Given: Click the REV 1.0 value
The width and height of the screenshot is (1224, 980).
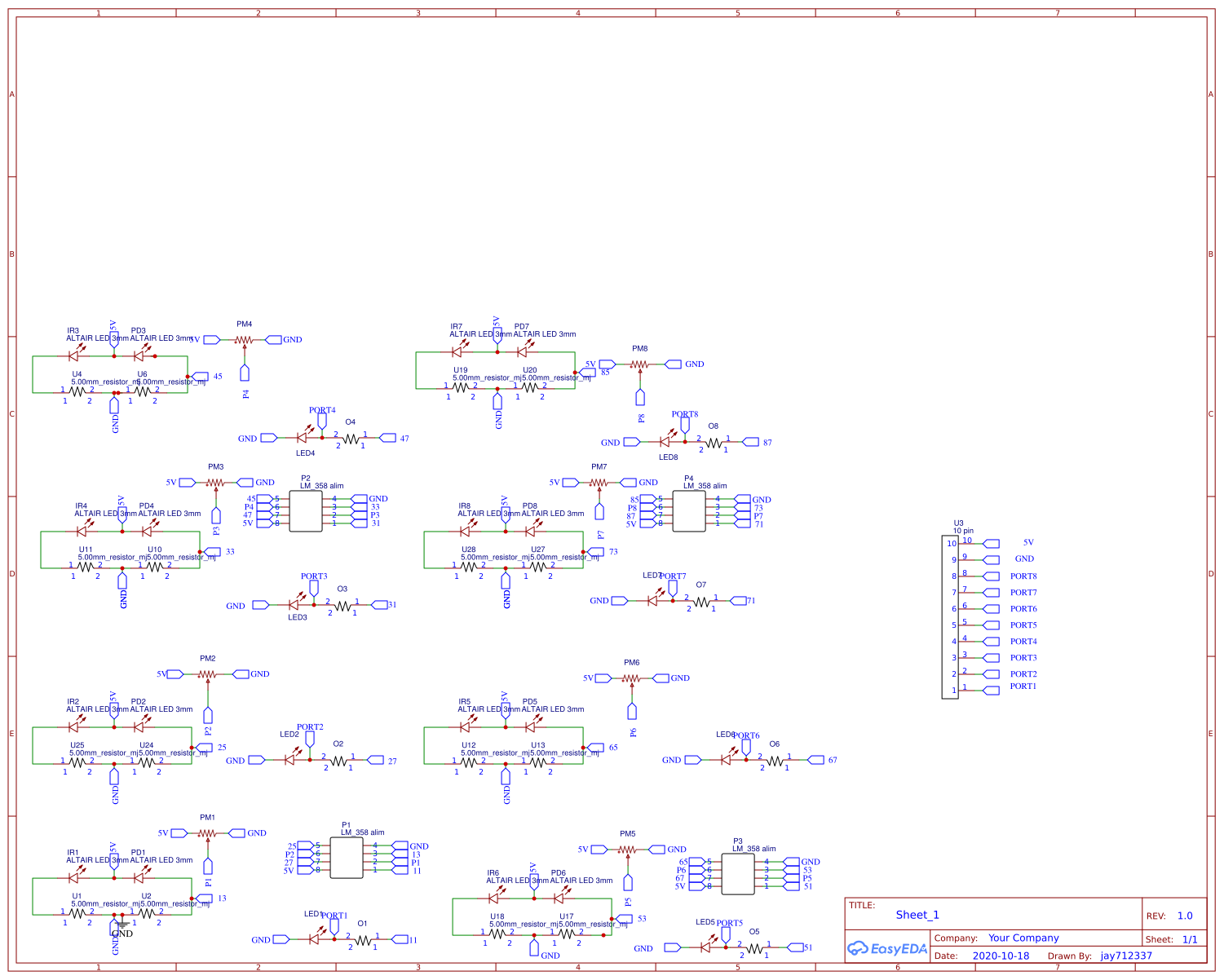Looking at the screenshot, I should (x=1184, y=916).
